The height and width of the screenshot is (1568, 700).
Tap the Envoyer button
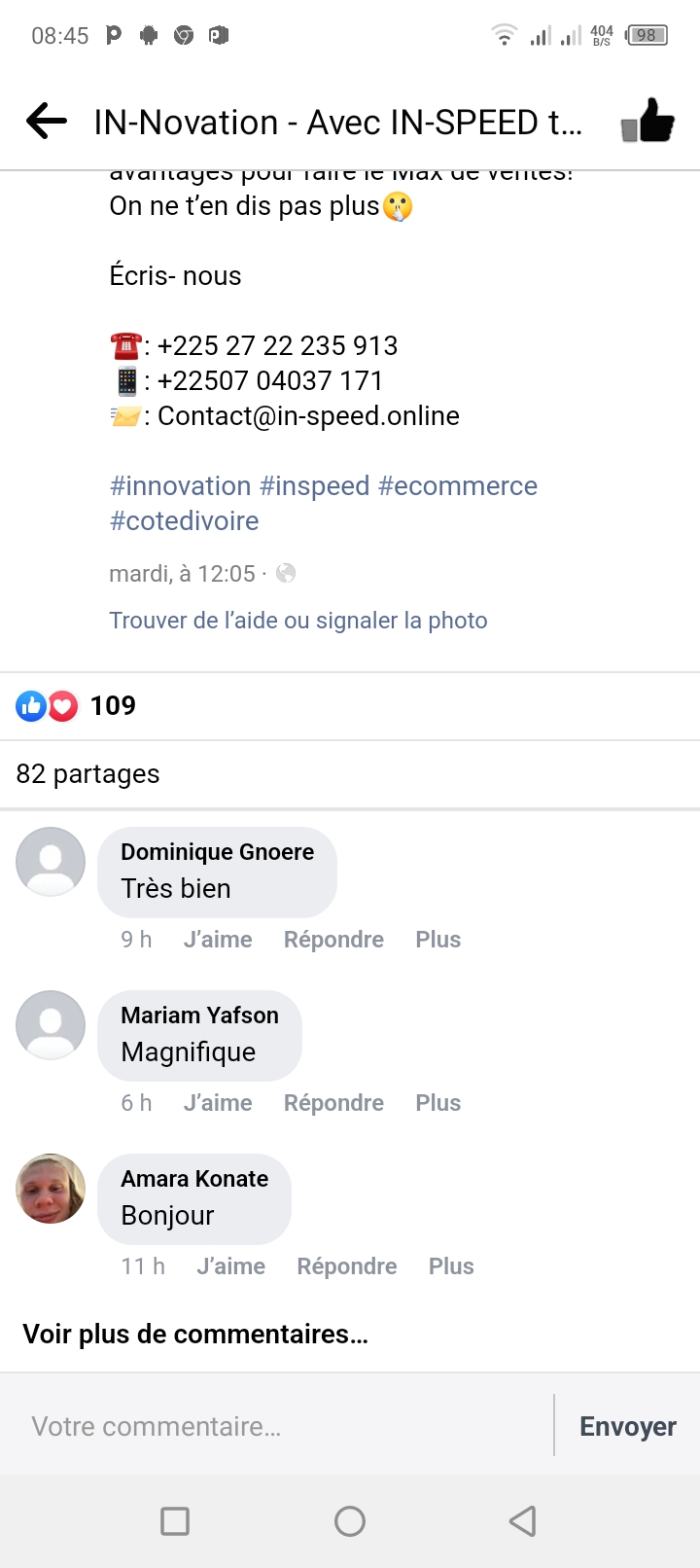tap(627, 1426)
